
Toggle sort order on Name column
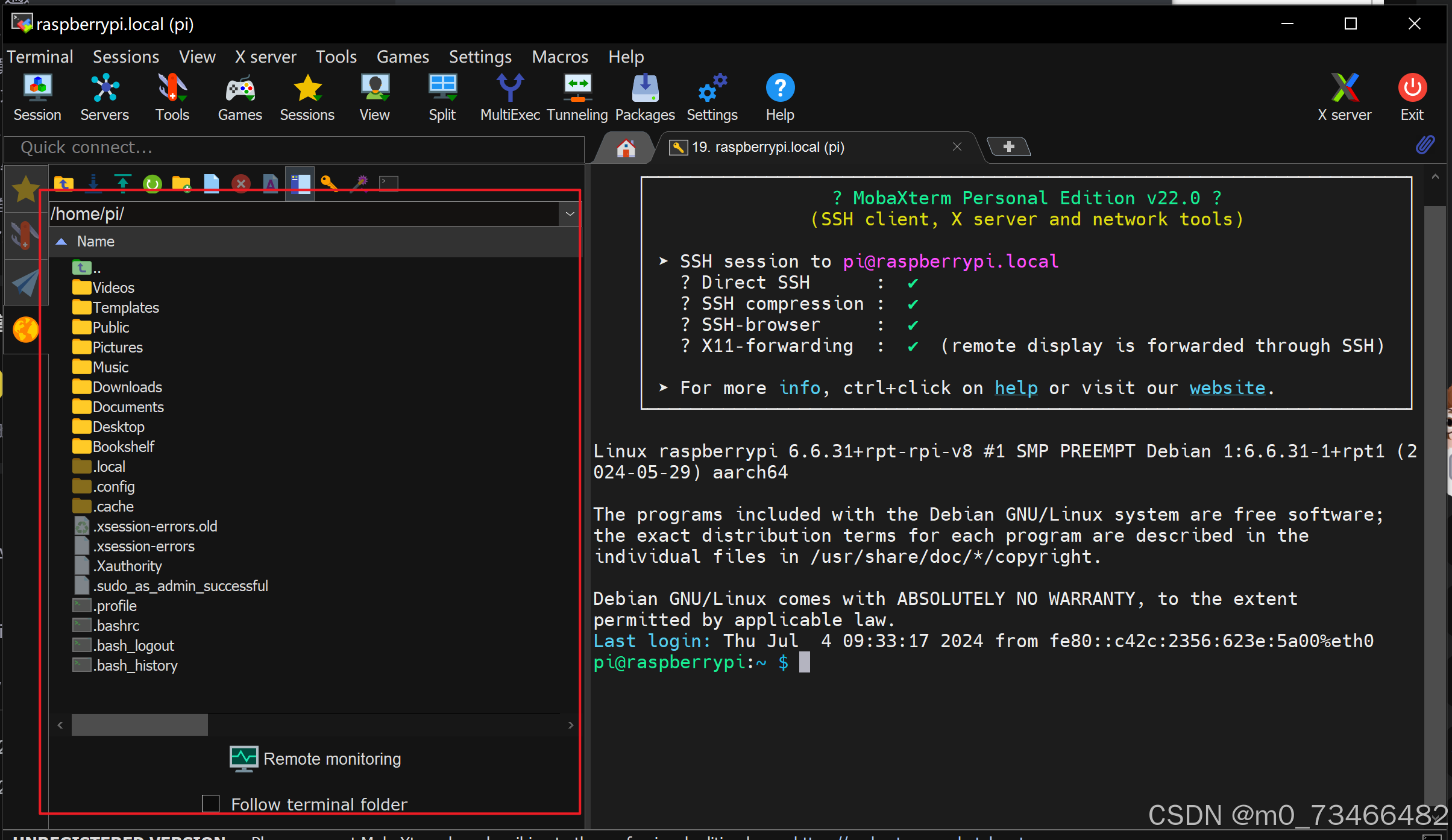point(95,242)
